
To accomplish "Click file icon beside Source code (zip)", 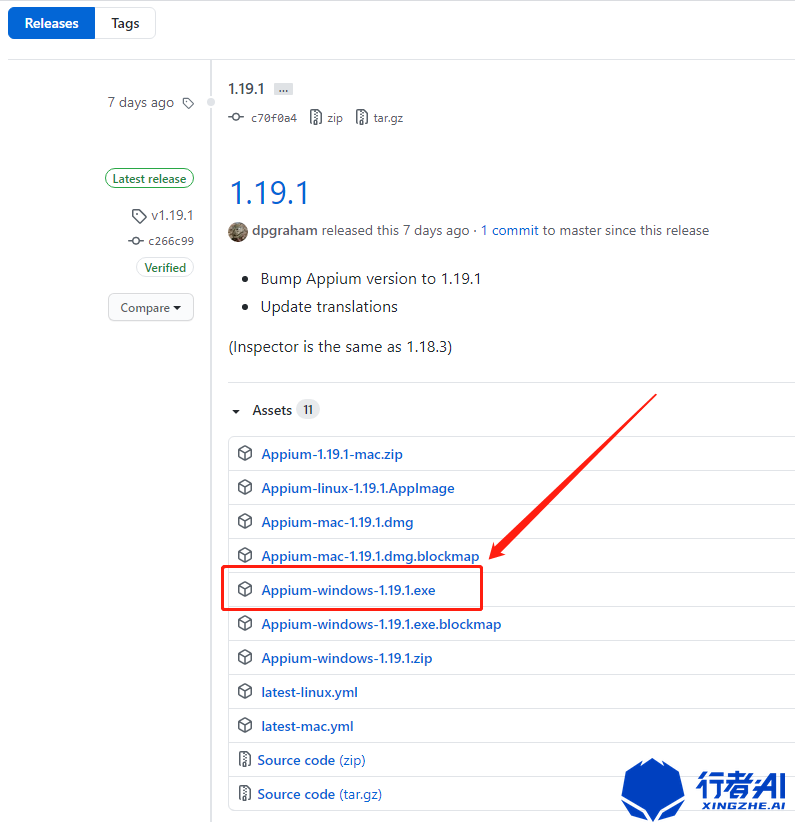I will click(244, 759).
